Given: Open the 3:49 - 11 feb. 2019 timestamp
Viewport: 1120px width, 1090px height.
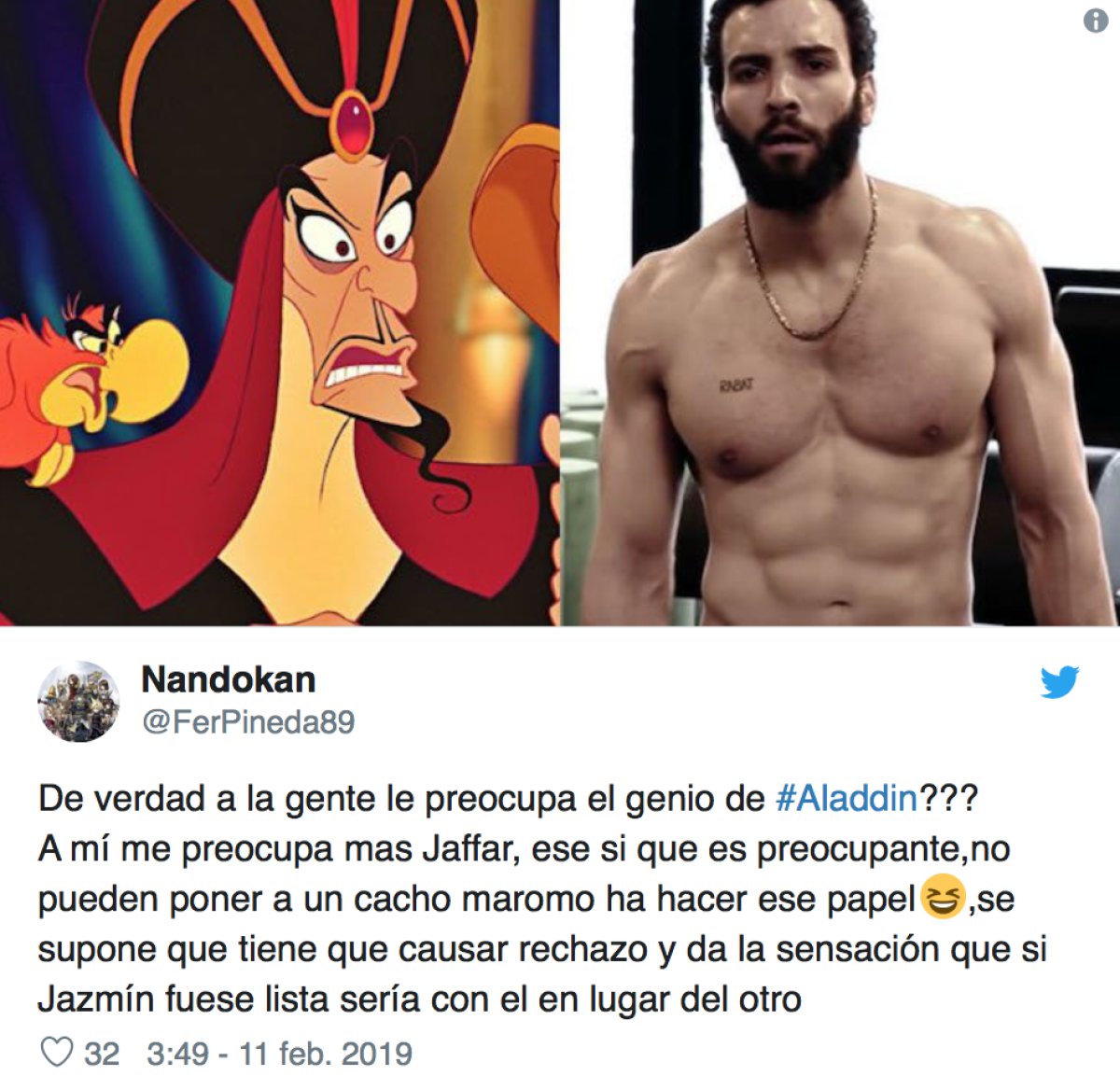Looking at the screenshot, I should (279, 1054).
